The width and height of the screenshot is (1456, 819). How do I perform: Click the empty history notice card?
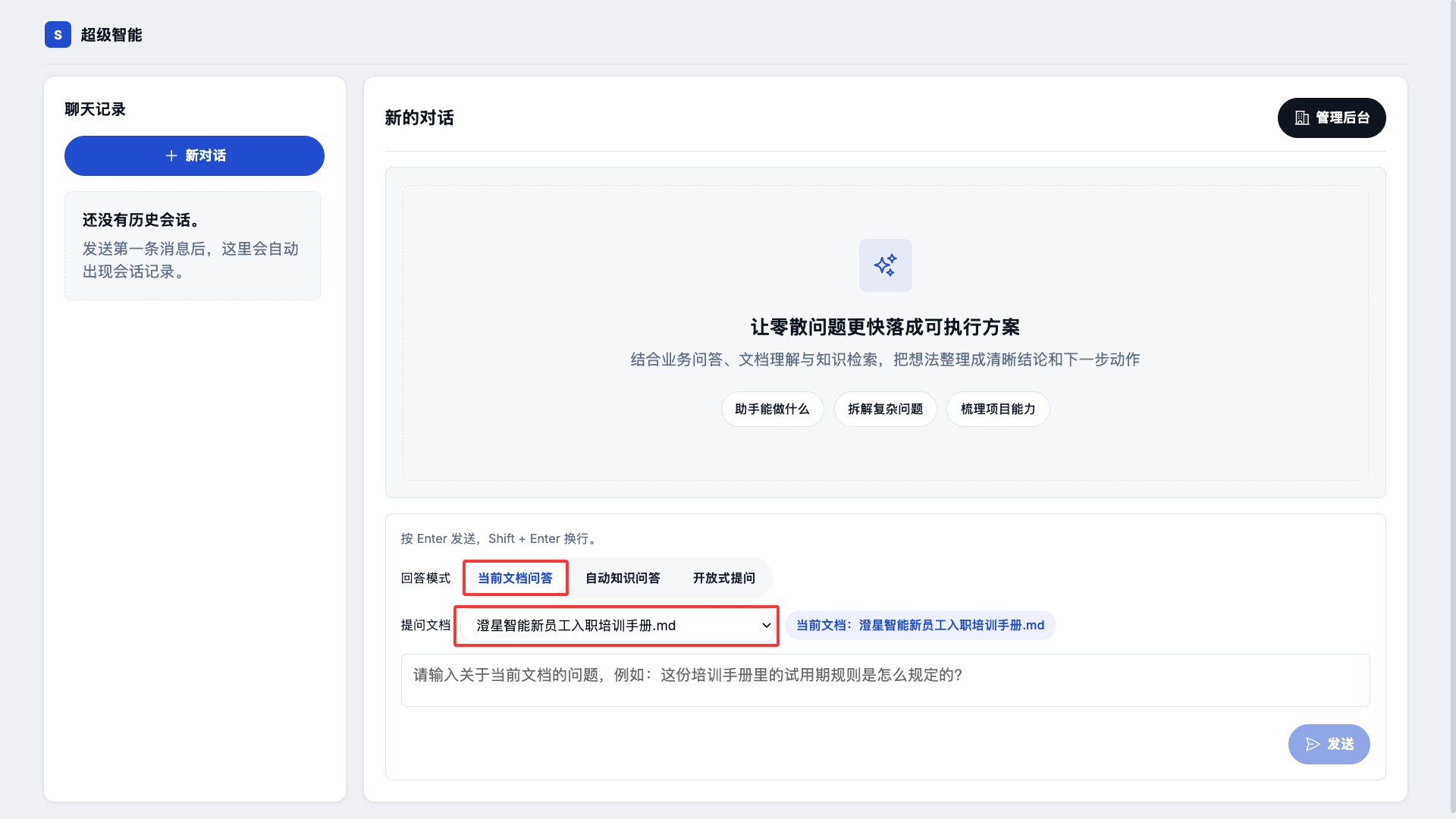coord(193,246)
